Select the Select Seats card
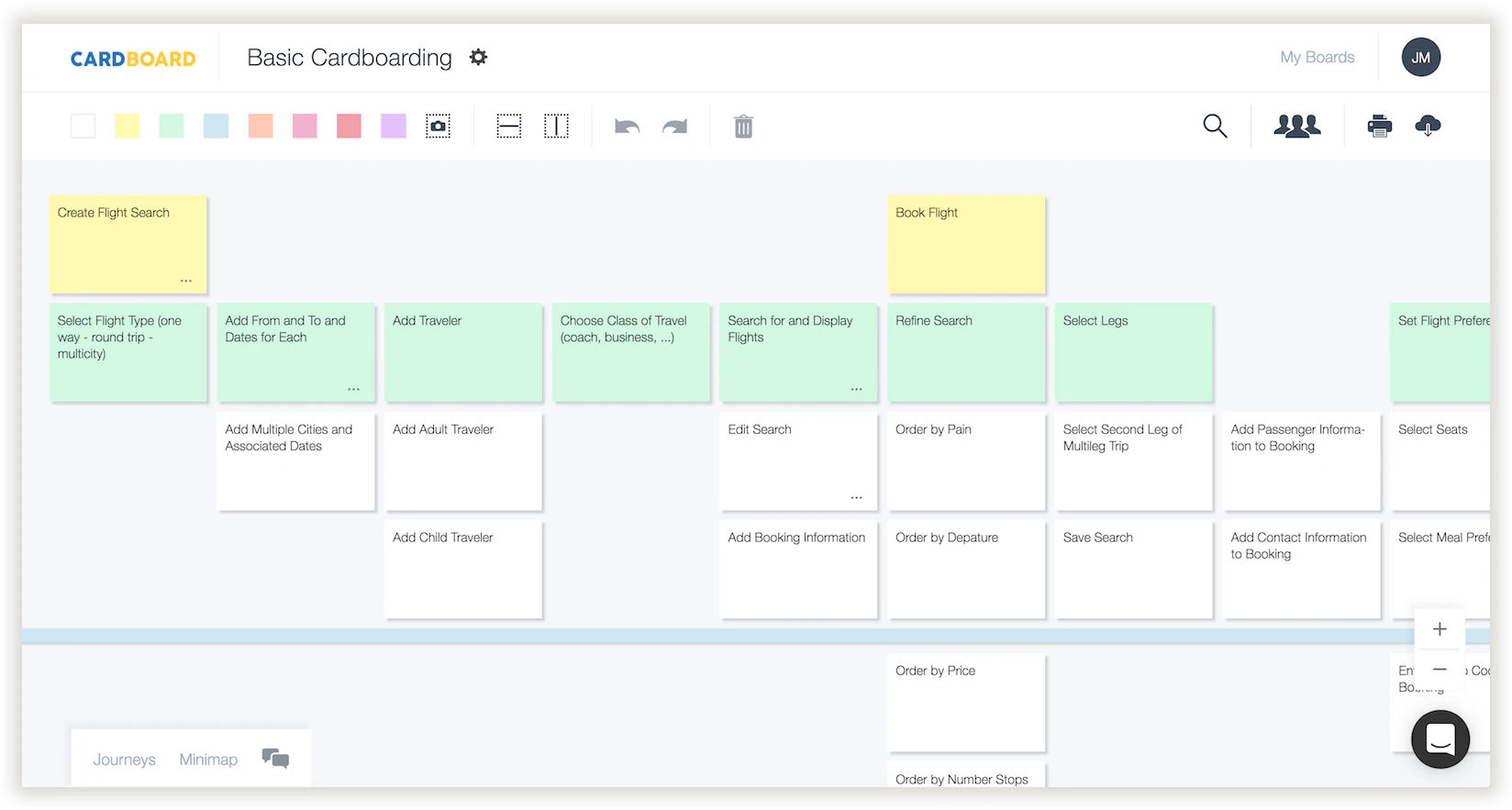1512x810 pixels. click(1440, 460)
